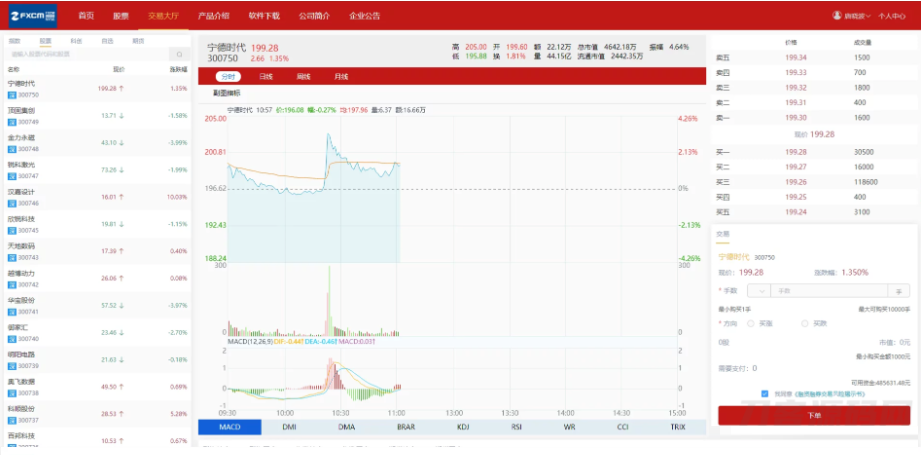Viewport: 924px width, 455px height.
Task: Switch to the 月线 chart tab
Action: click(341, 77)
